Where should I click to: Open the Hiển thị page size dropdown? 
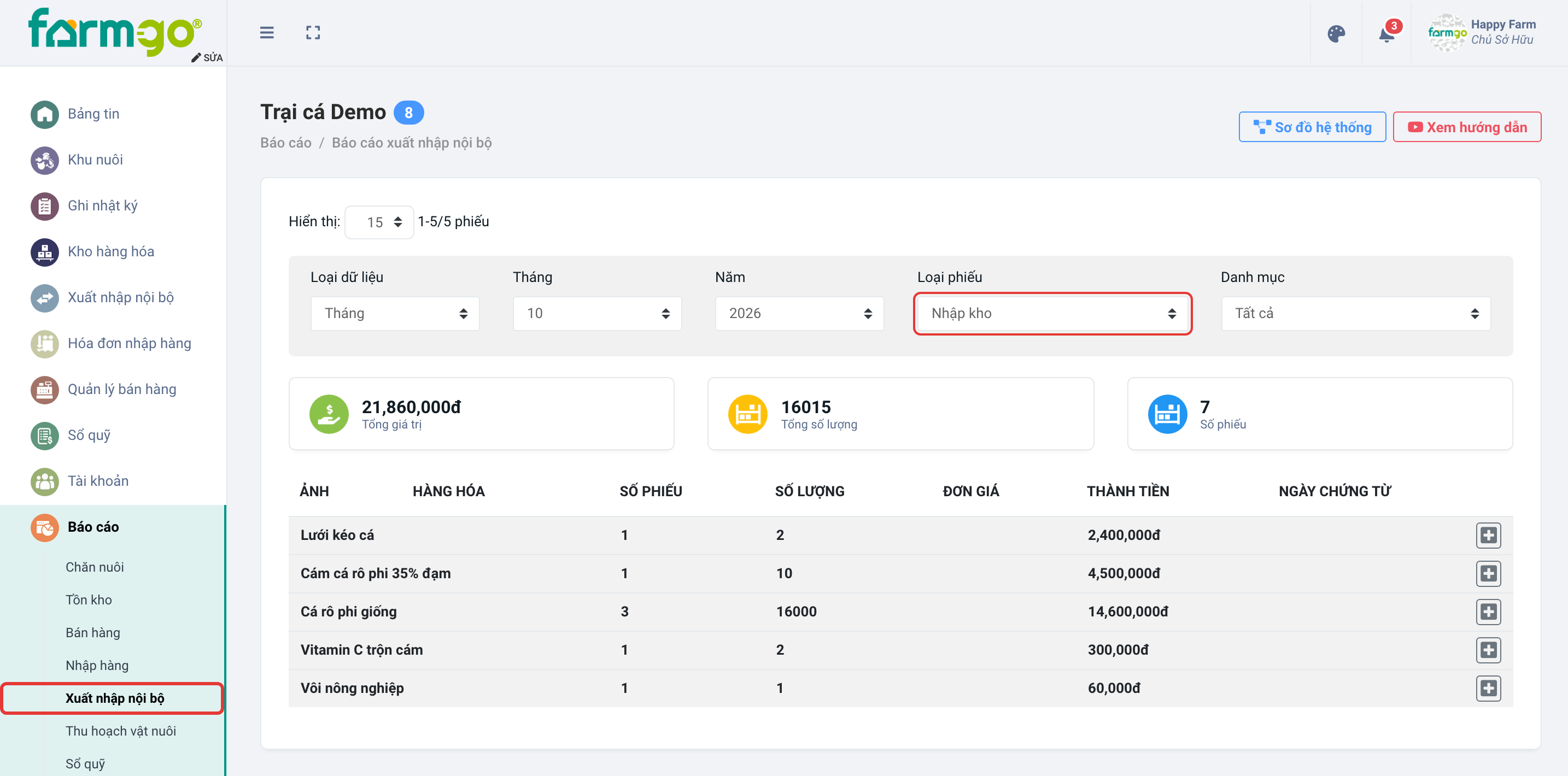click(379, 222)
